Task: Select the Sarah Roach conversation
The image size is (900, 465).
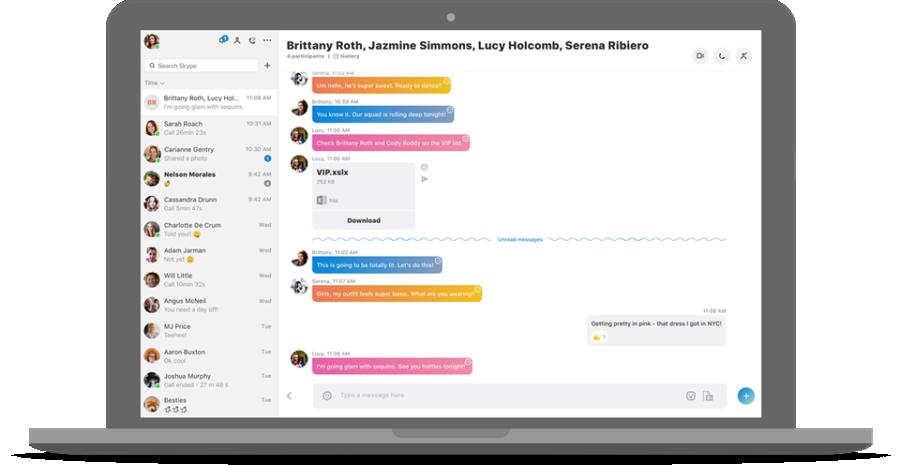Action: (x=209, y=128)
